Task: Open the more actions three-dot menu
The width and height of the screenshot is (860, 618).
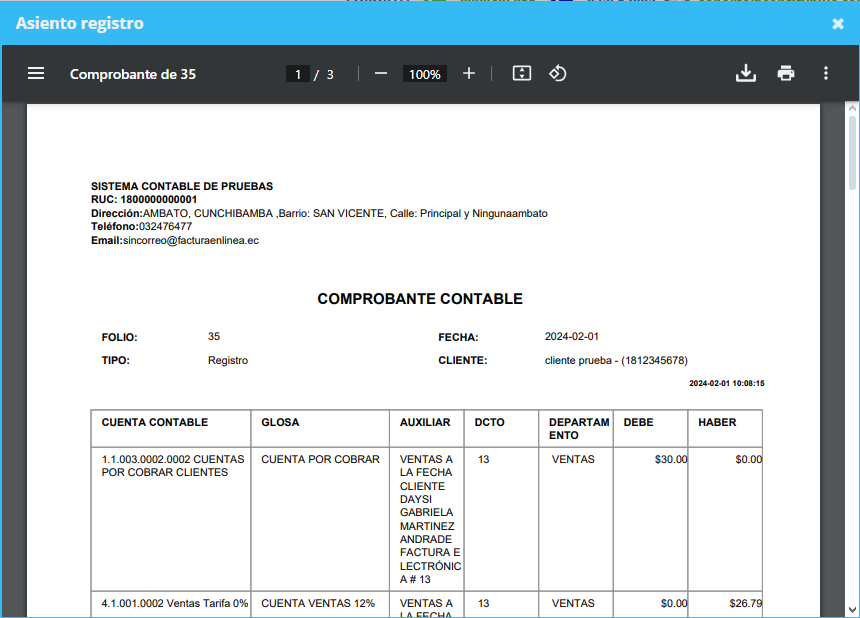Action: (826, 73)
